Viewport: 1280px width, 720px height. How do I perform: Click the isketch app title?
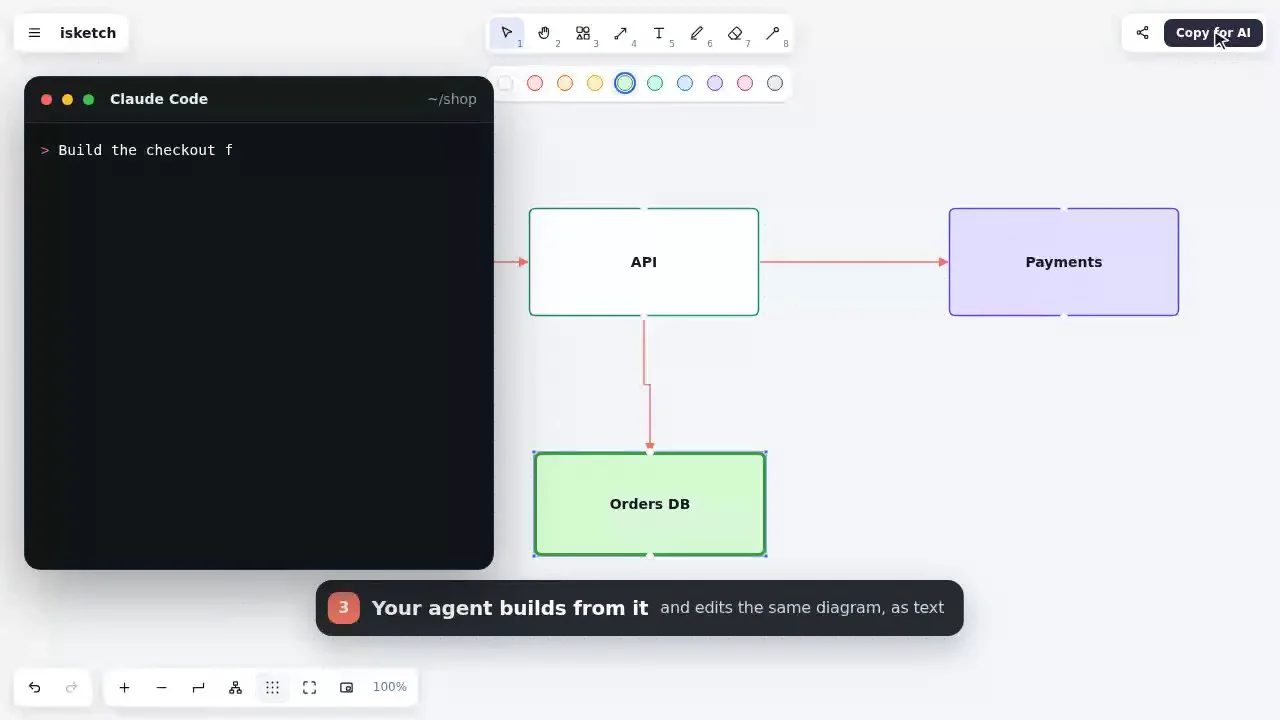tap(88, 33)
